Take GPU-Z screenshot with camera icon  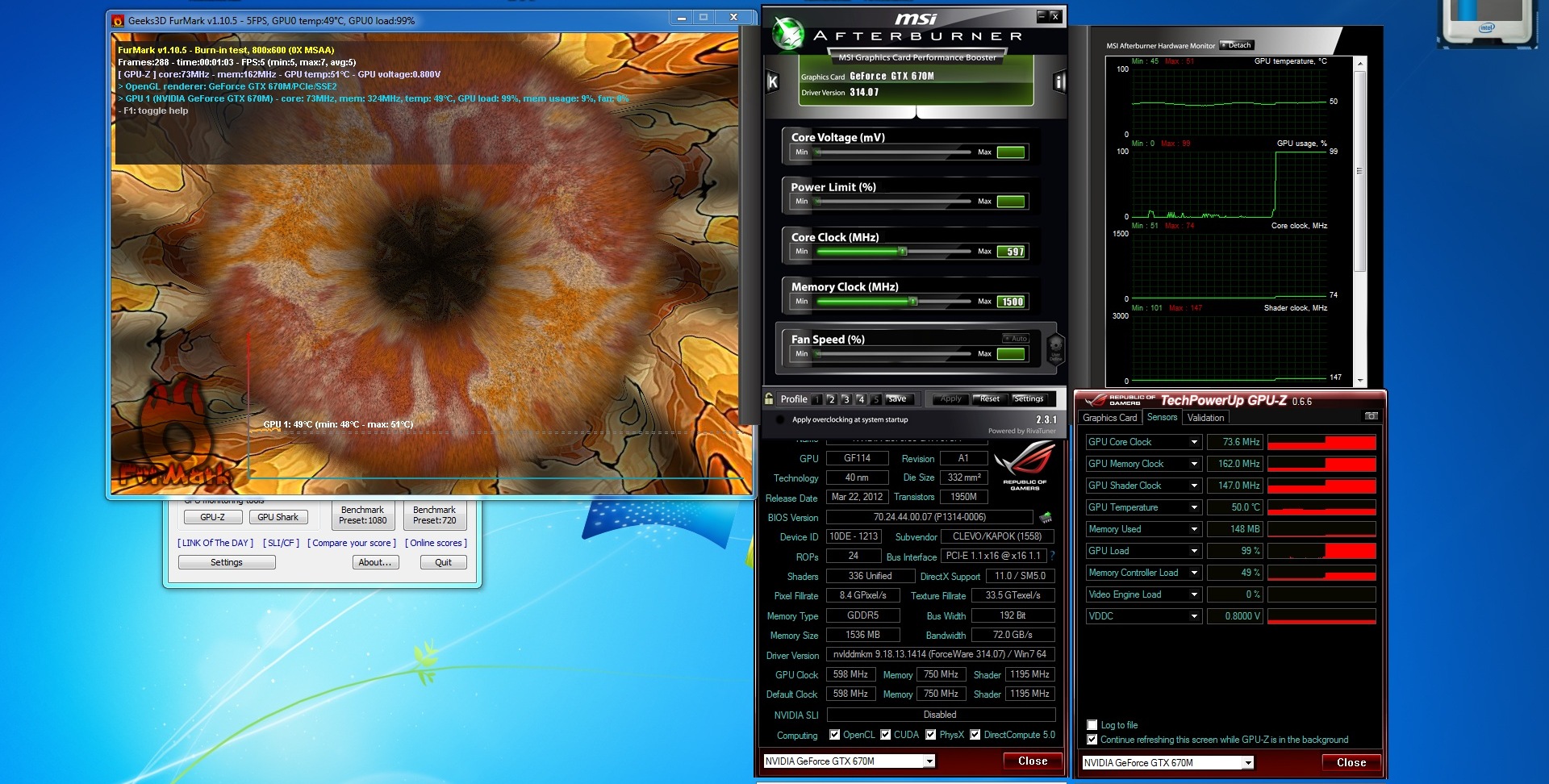(1372, 416)
